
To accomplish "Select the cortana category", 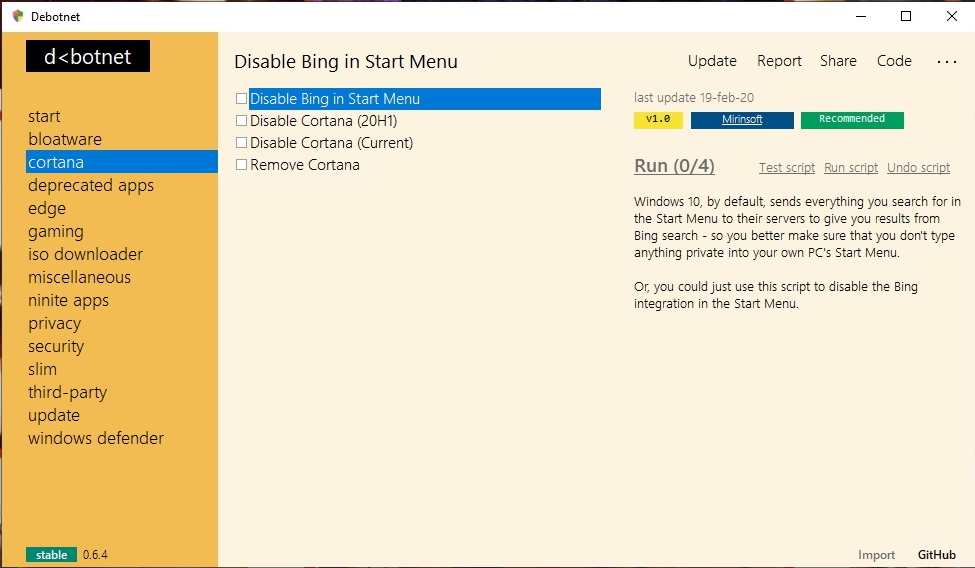I will click(122, 162).
